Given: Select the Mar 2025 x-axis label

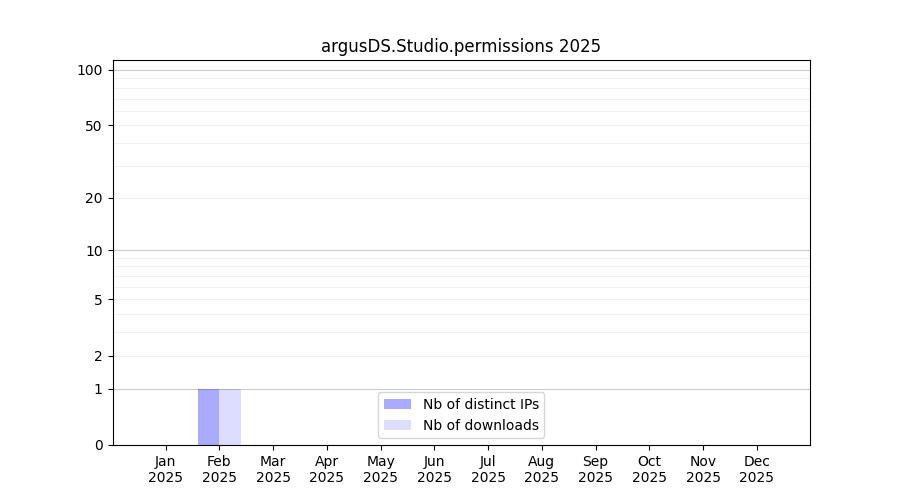Looking at the screenshot, I should pos(273,469).
